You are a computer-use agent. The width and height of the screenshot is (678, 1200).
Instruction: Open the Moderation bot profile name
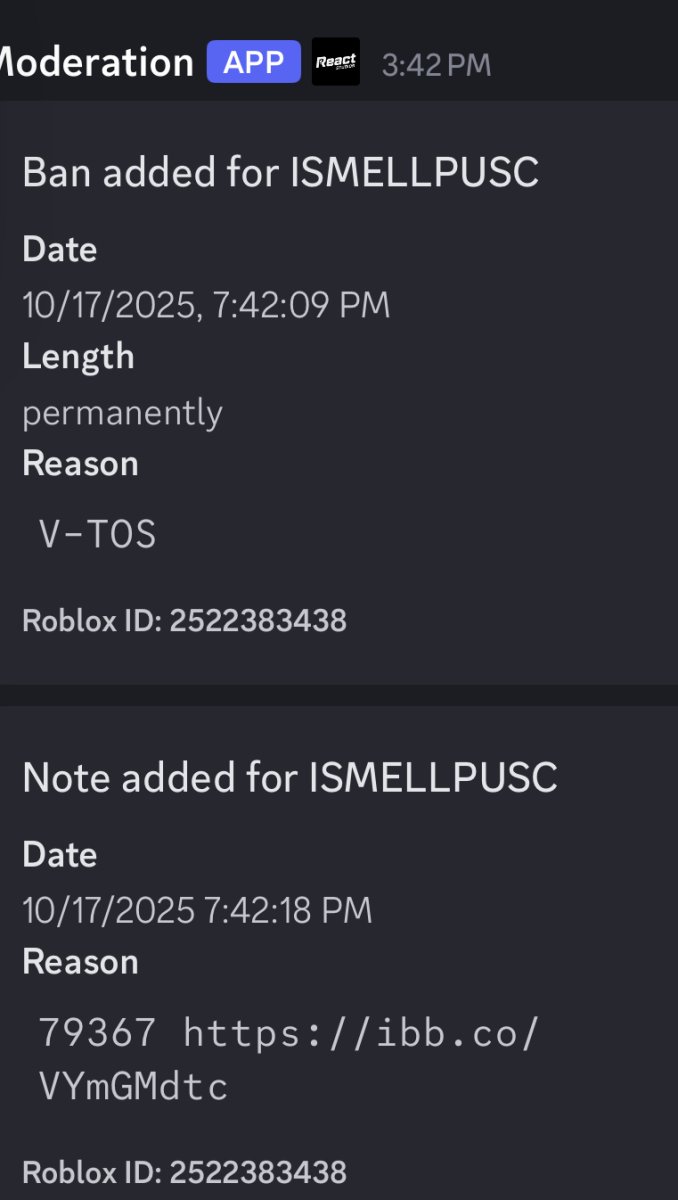[x=96, y=62]
